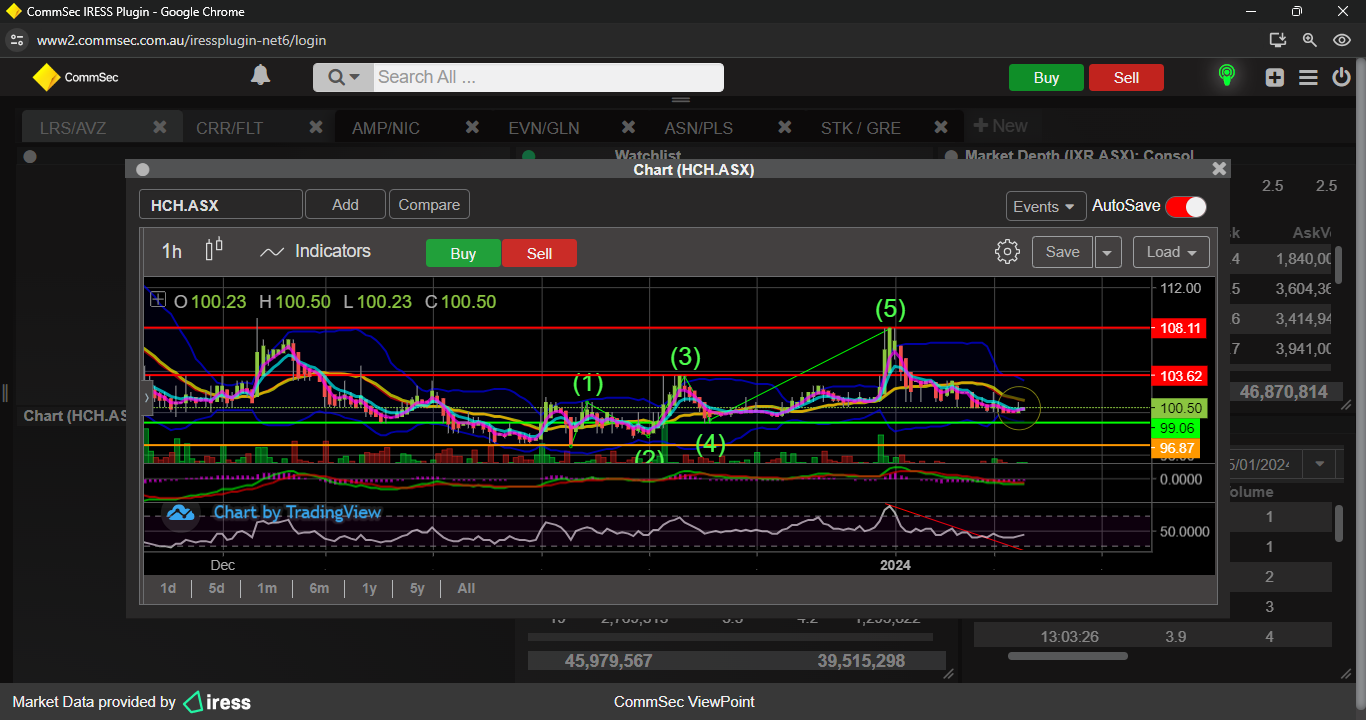Click the chart toolbar Buy button
This screenshot has width=1366, height=720.
(463, 253)
